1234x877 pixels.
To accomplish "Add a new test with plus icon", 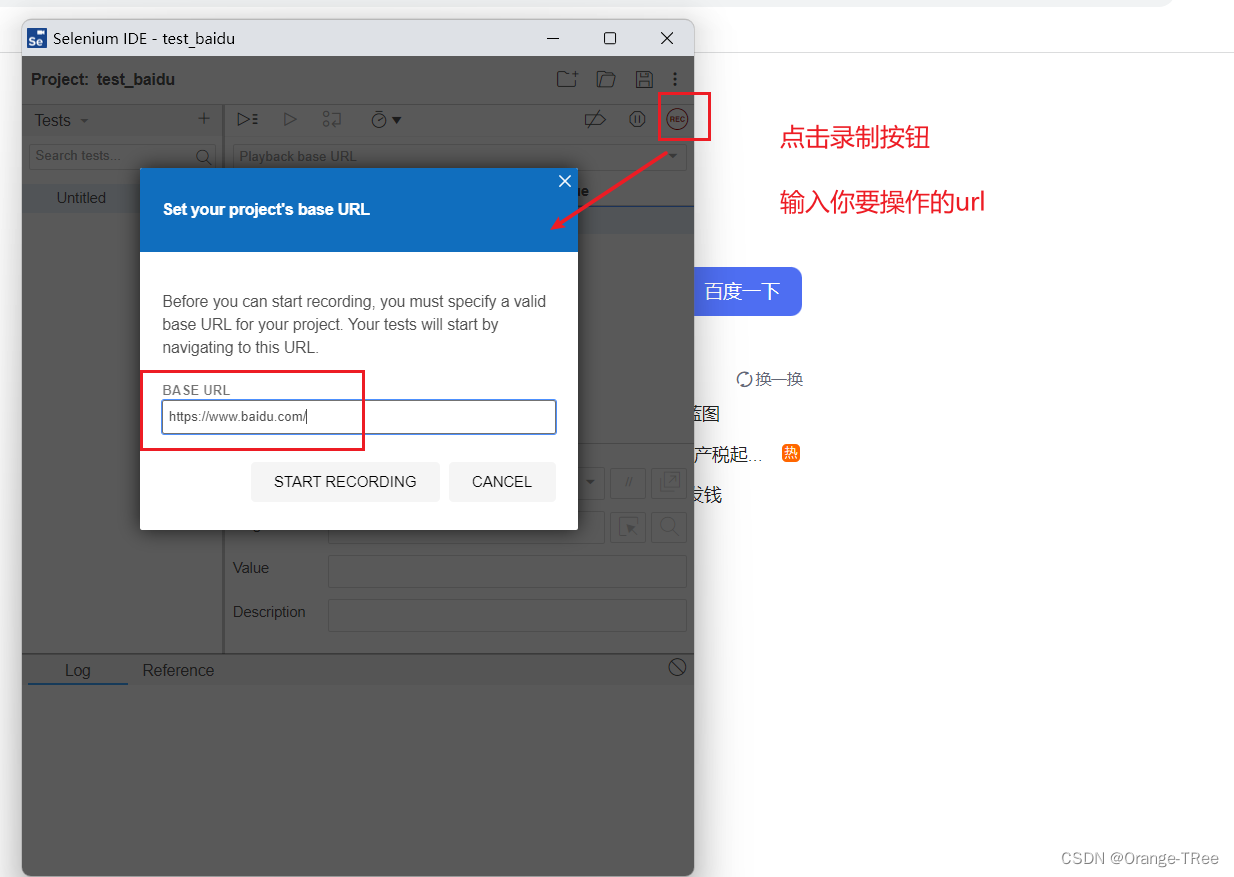I will [204, 119].
